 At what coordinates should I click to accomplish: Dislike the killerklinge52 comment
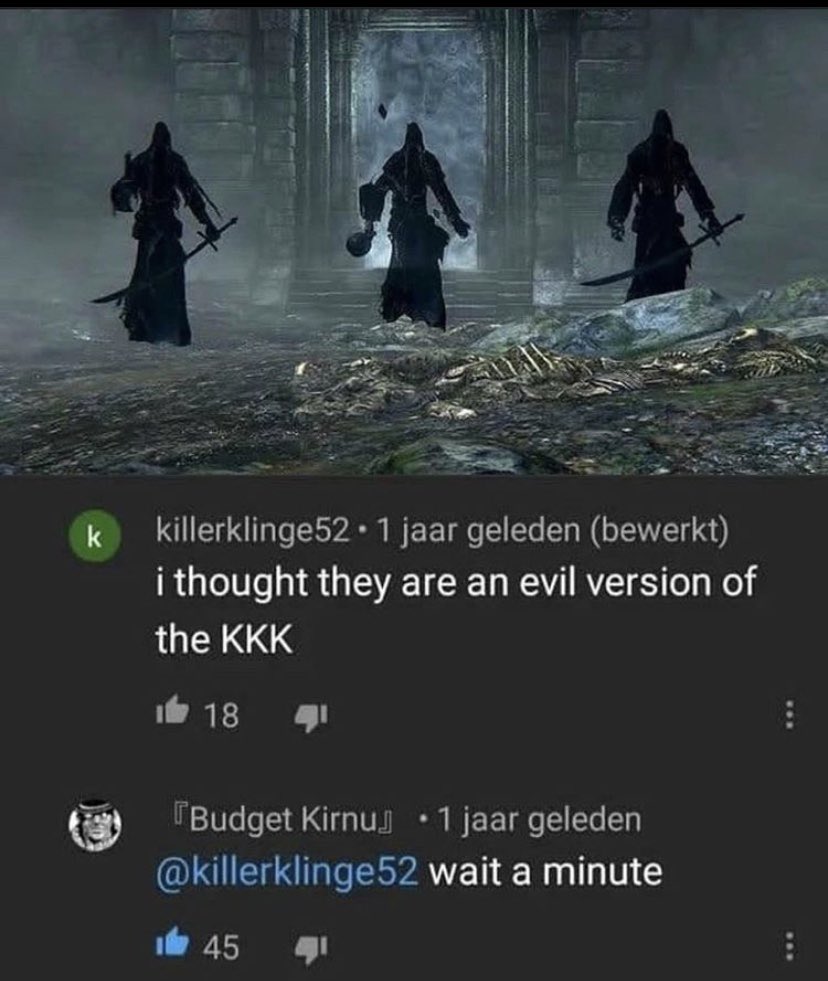tap(310, 716)
